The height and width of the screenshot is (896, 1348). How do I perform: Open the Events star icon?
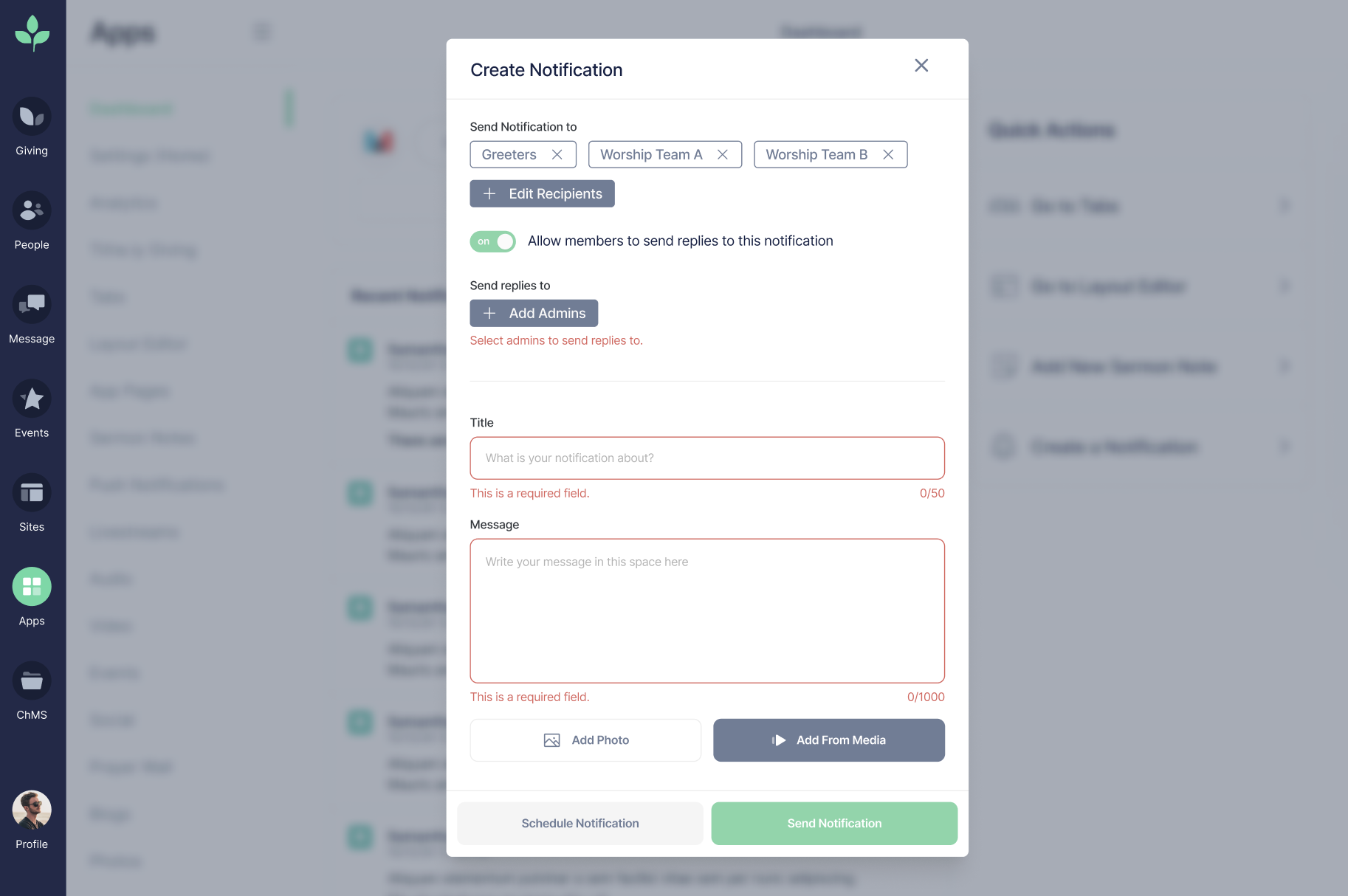pos(32,399)
